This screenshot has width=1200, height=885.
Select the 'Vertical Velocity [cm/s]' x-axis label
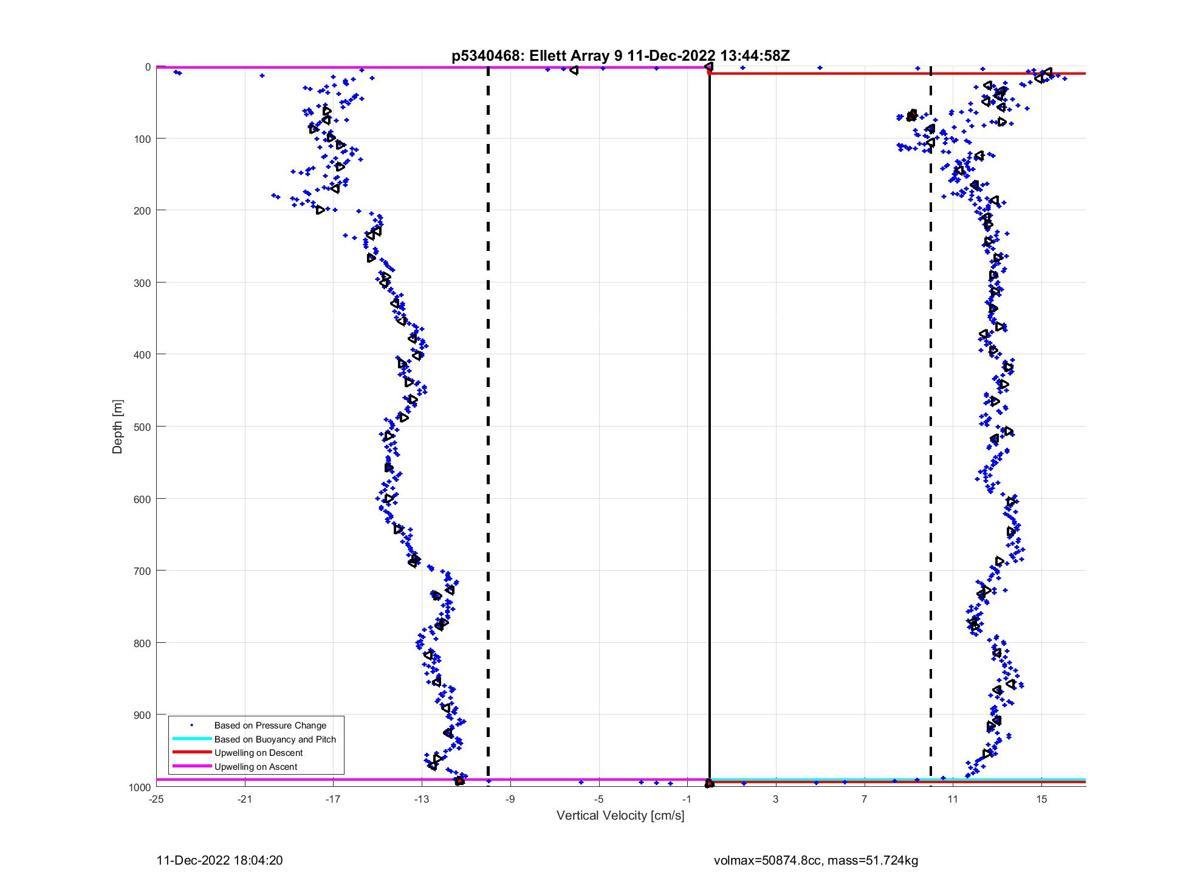(x=621, y=816)
